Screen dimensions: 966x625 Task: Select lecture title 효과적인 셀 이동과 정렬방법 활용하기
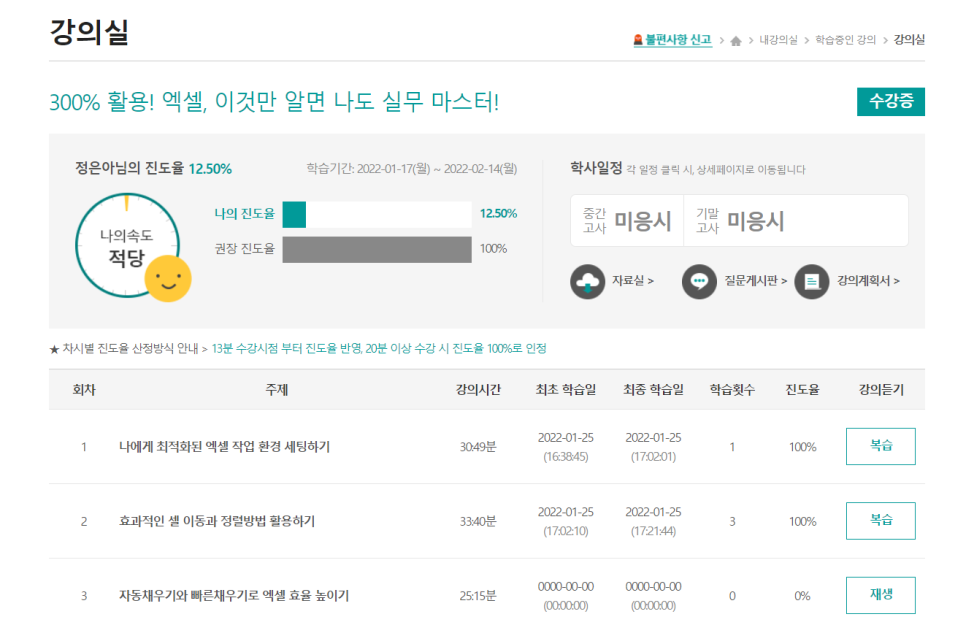(x=217, y=521)
